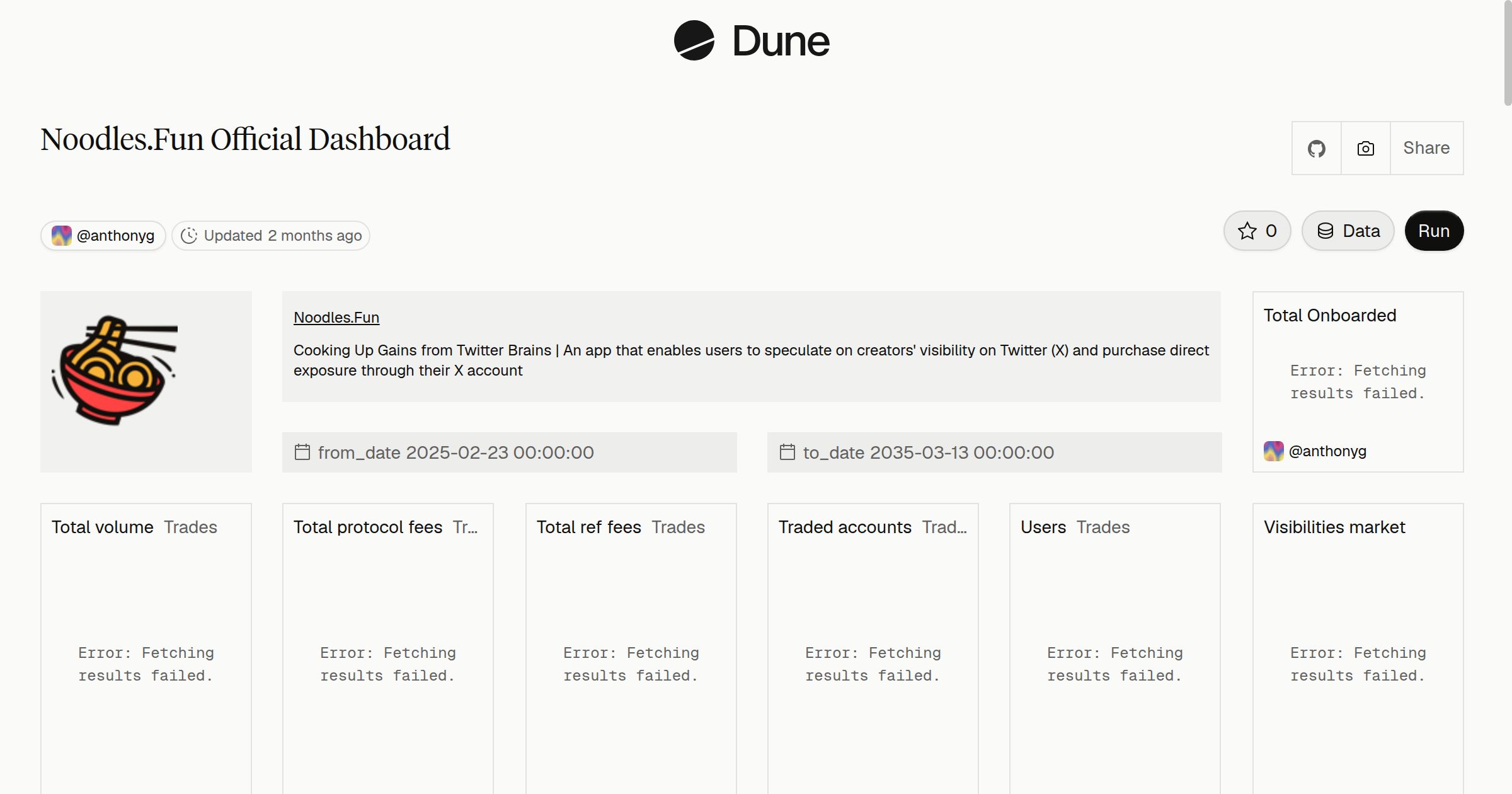Screen dimensions: 1512x794
Task: Click the Total Onboarded card title
Action: click(x=1330, y=315)
